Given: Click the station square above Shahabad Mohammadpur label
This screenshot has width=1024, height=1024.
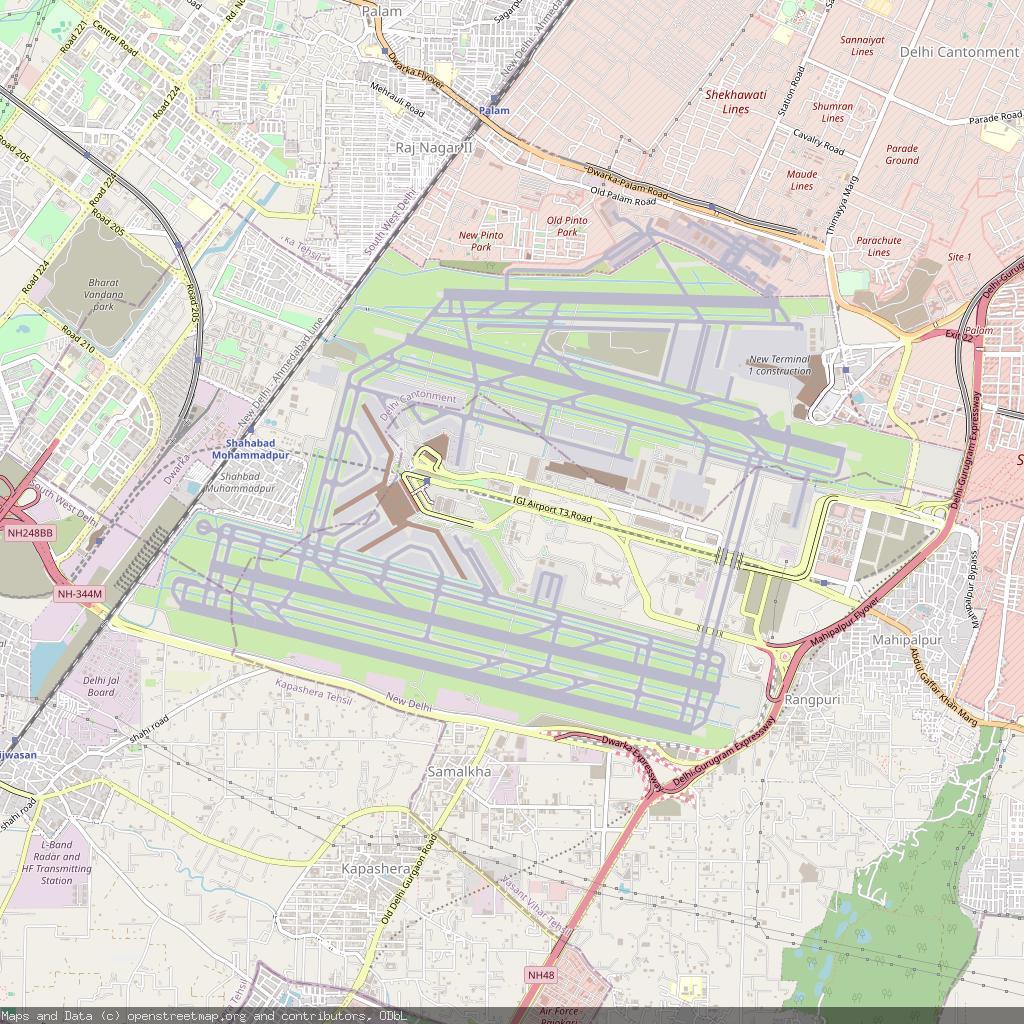Looking at the screenshot, I should pos(251,428).
